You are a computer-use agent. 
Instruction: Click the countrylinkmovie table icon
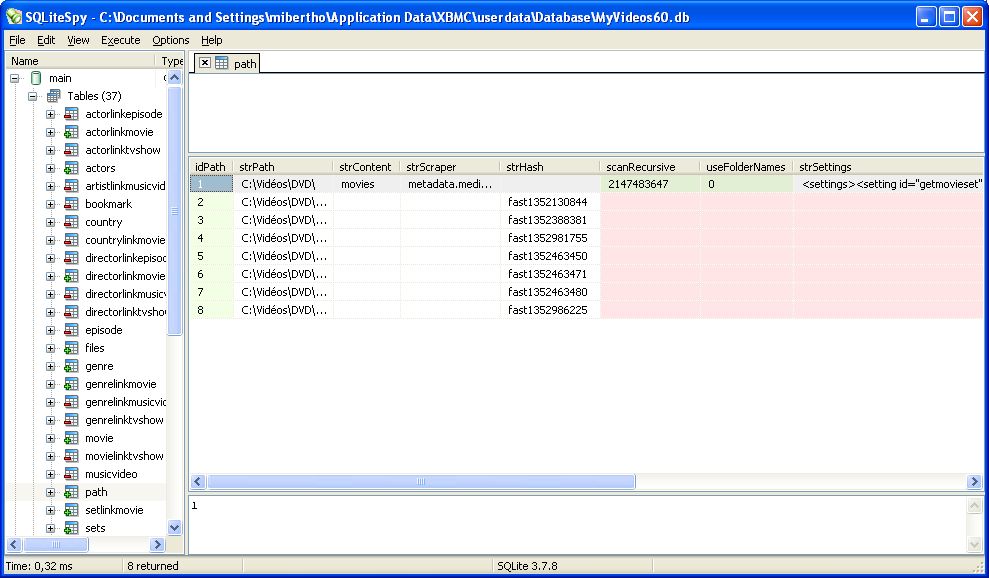point(71,240)
